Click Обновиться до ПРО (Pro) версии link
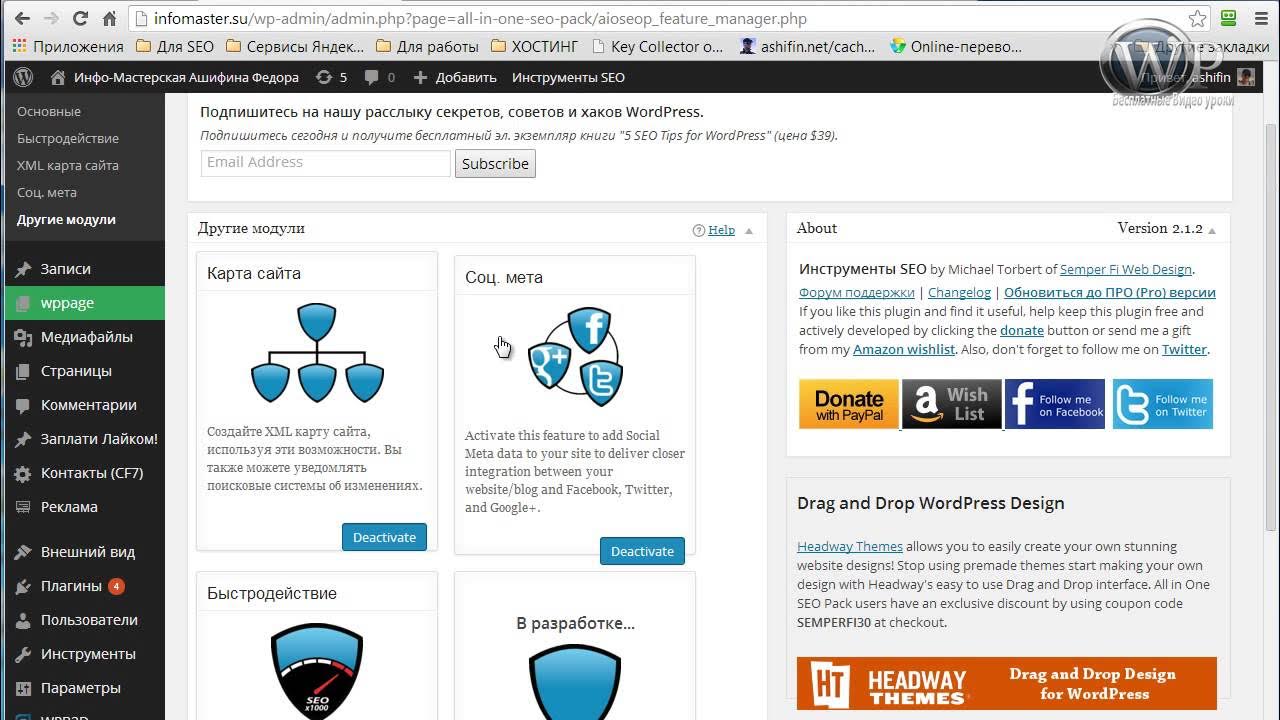The width and height of the screenshot is (1280, 720). [x=1110, y=292]
